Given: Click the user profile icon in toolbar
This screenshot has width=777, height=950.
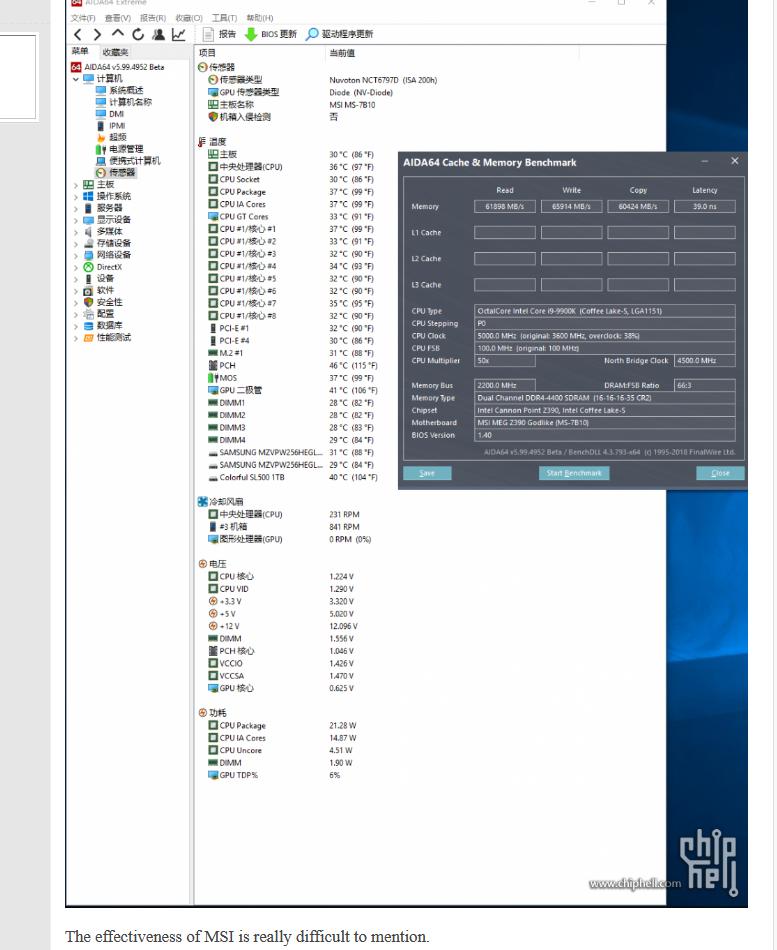Looking at the screenshot, I should 159,35.
